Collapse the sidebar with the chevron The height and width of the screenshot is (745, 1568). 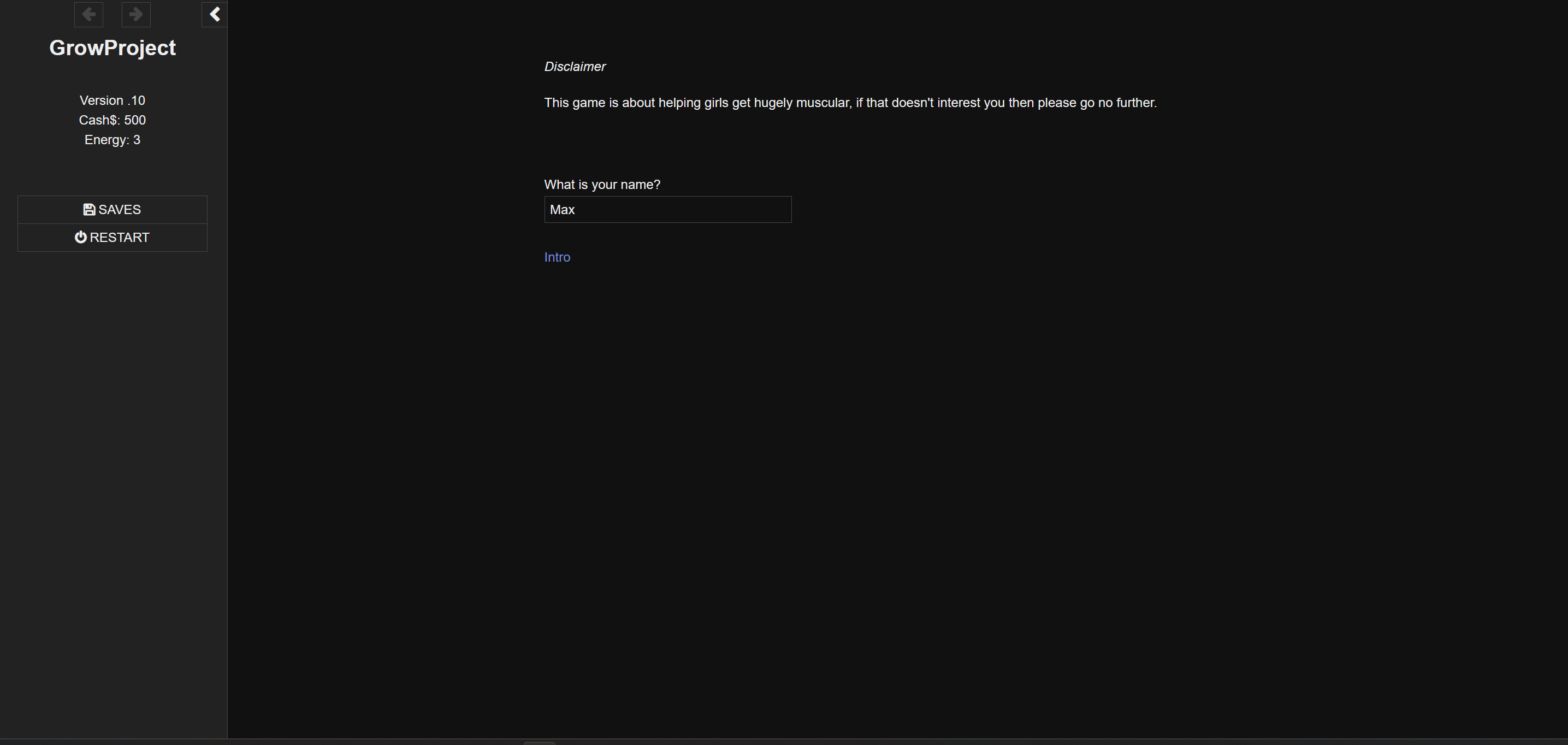(214, 15)
